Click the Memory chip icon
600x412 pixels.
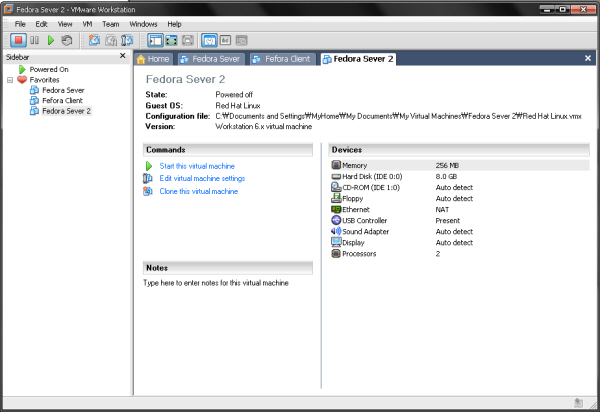(336, 165)
